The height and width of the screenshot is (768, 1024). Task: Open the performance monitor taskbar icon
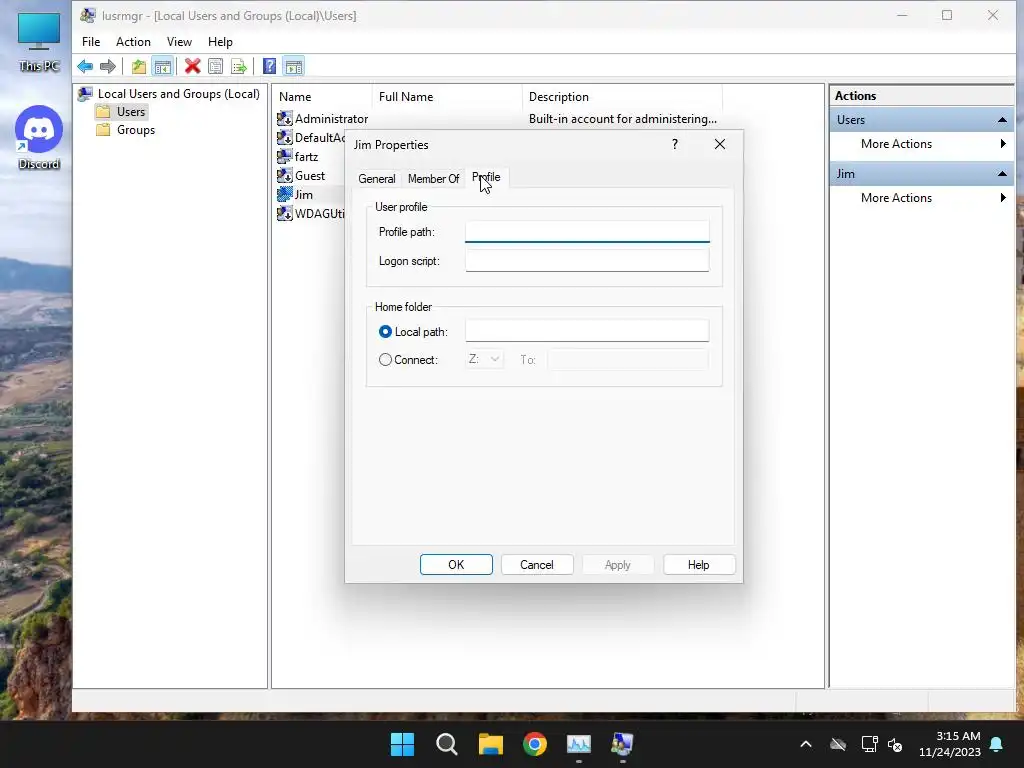[579, 744]
